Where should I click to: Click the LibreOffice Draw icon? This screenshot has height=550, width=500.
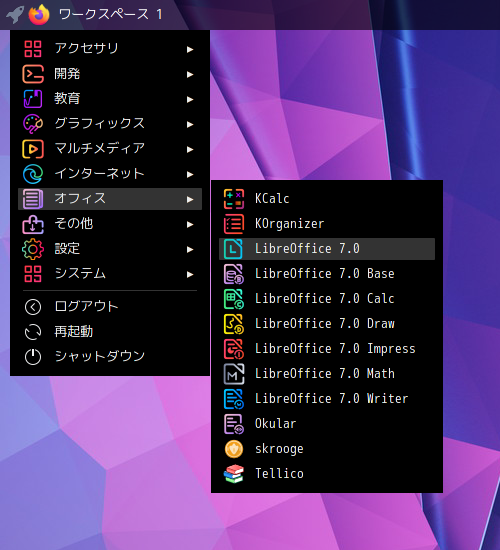[x=234, y=324]
